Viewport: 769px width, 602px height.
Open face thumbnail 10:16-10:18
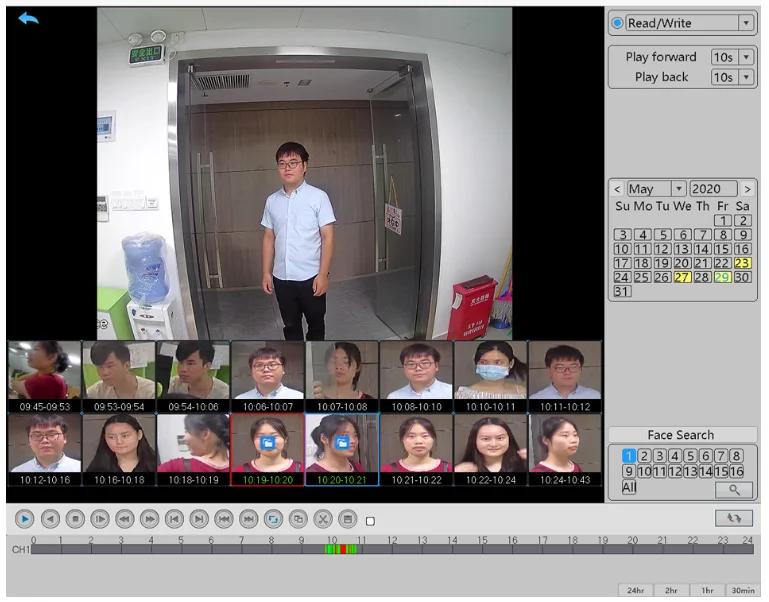(119, 450)
